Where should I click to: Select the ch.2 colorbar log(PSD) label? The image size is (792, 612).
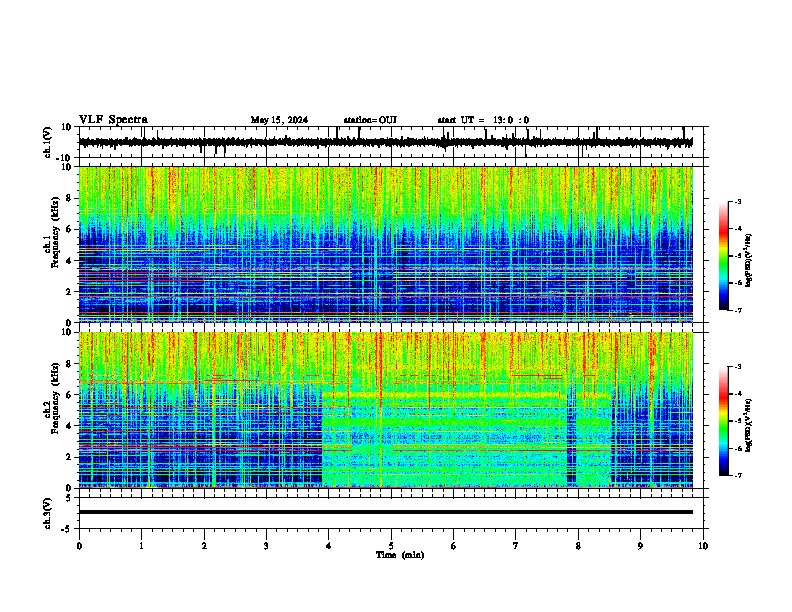(x=748, y=425)
